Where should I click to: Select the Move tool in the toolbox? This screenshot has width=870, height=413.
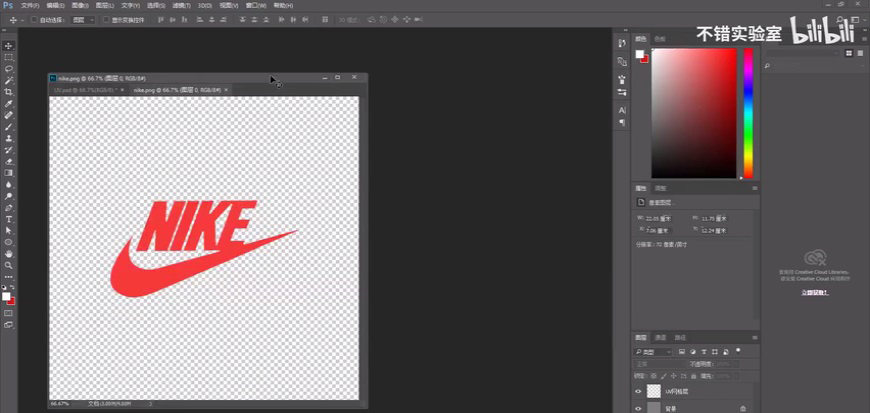9,46
